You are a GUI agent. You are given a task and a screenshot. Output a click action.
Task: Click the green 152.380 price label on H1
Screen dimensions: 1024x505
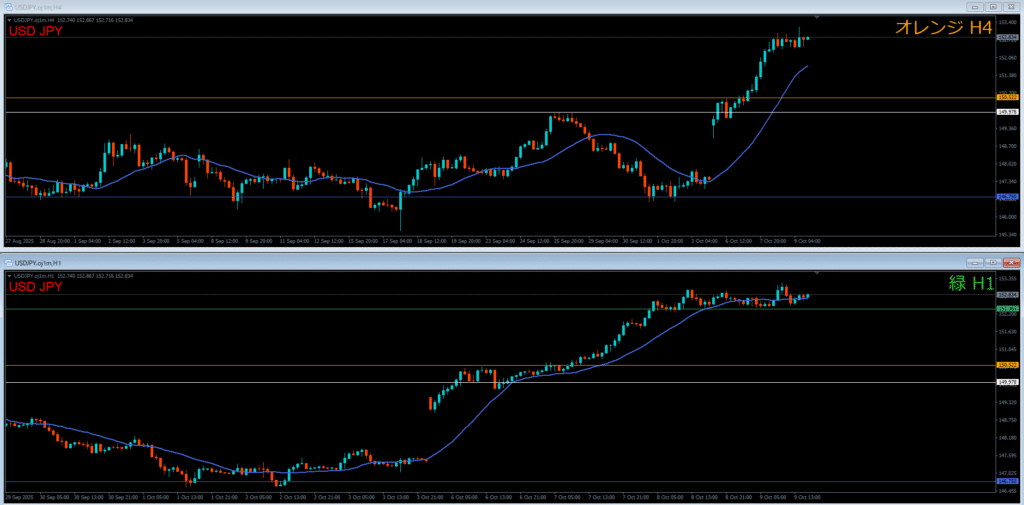point(1008,309)
